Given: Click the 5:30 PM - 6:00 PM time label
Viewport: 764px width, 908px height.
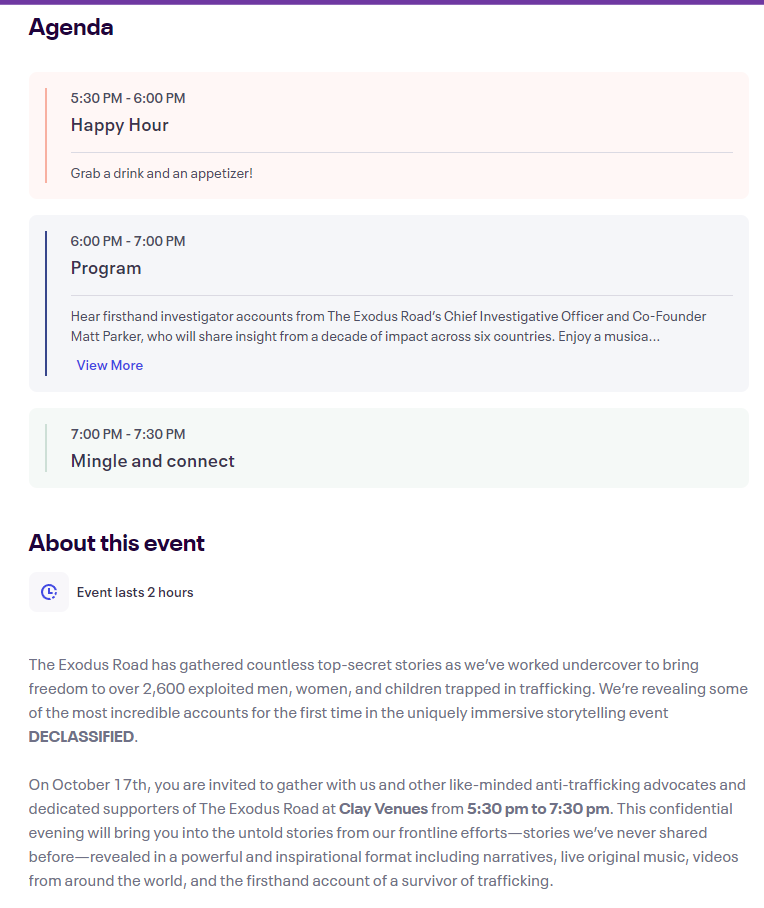Looking at the screenshot, I should pos(128,98).
